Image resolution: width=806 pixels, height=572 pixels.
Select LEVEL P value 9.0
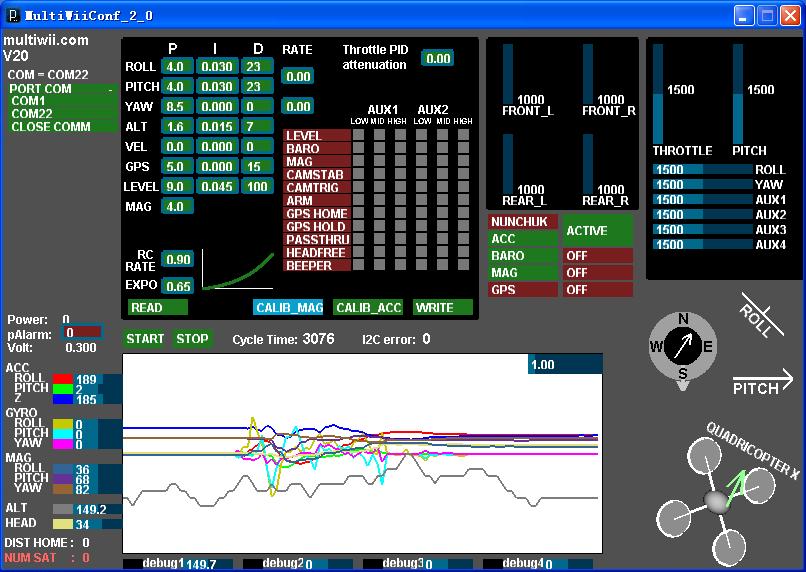point(177,187)
